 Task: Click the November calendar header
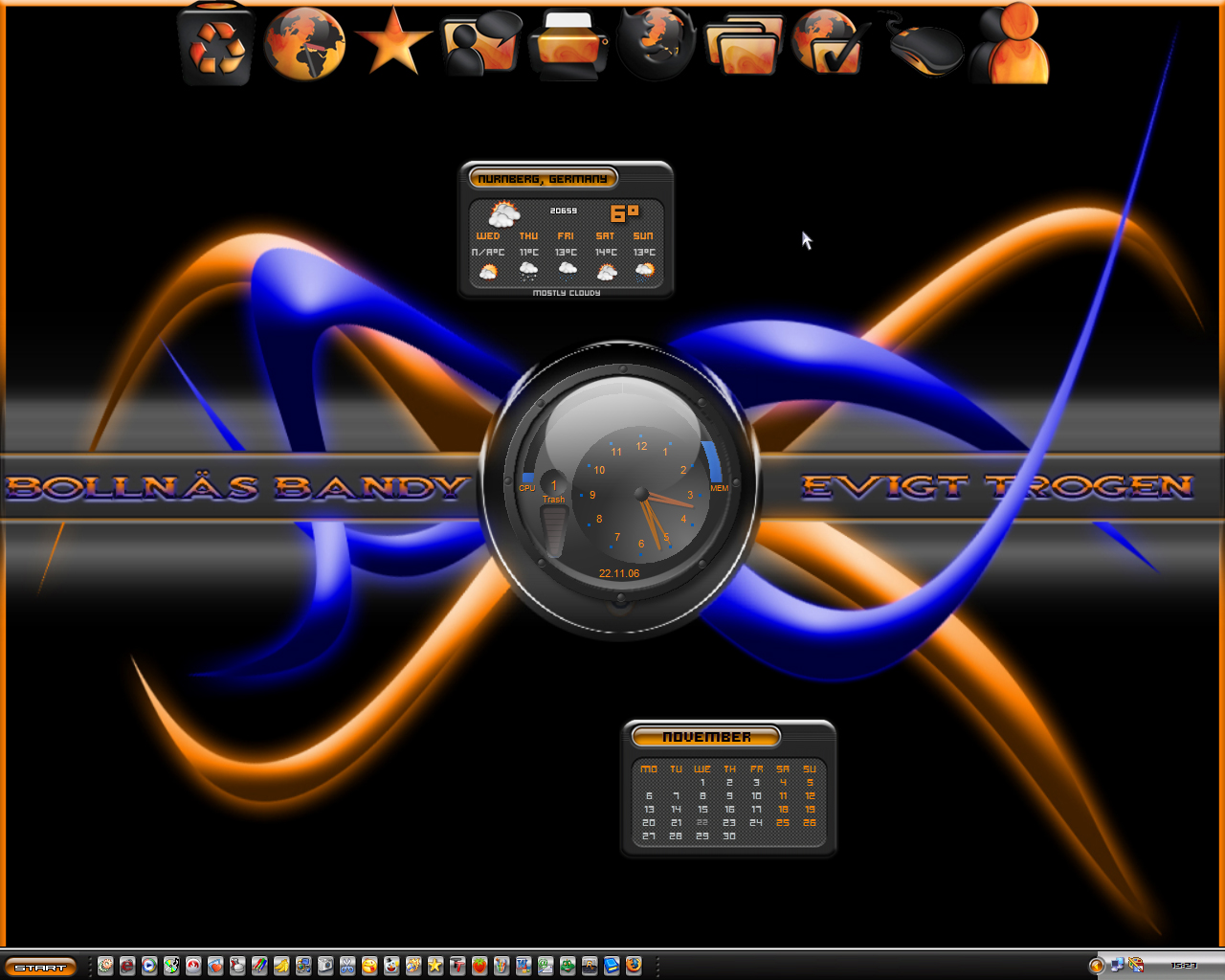coord(706,736)
